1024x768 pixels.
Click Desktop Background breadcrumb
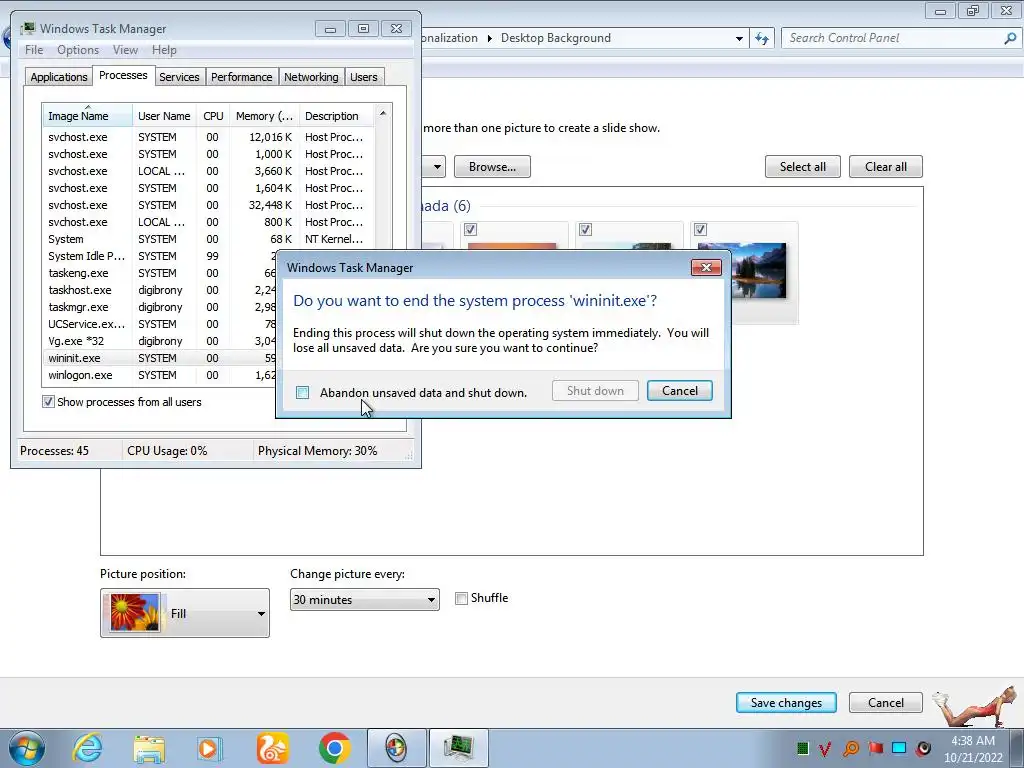point(556,38)
